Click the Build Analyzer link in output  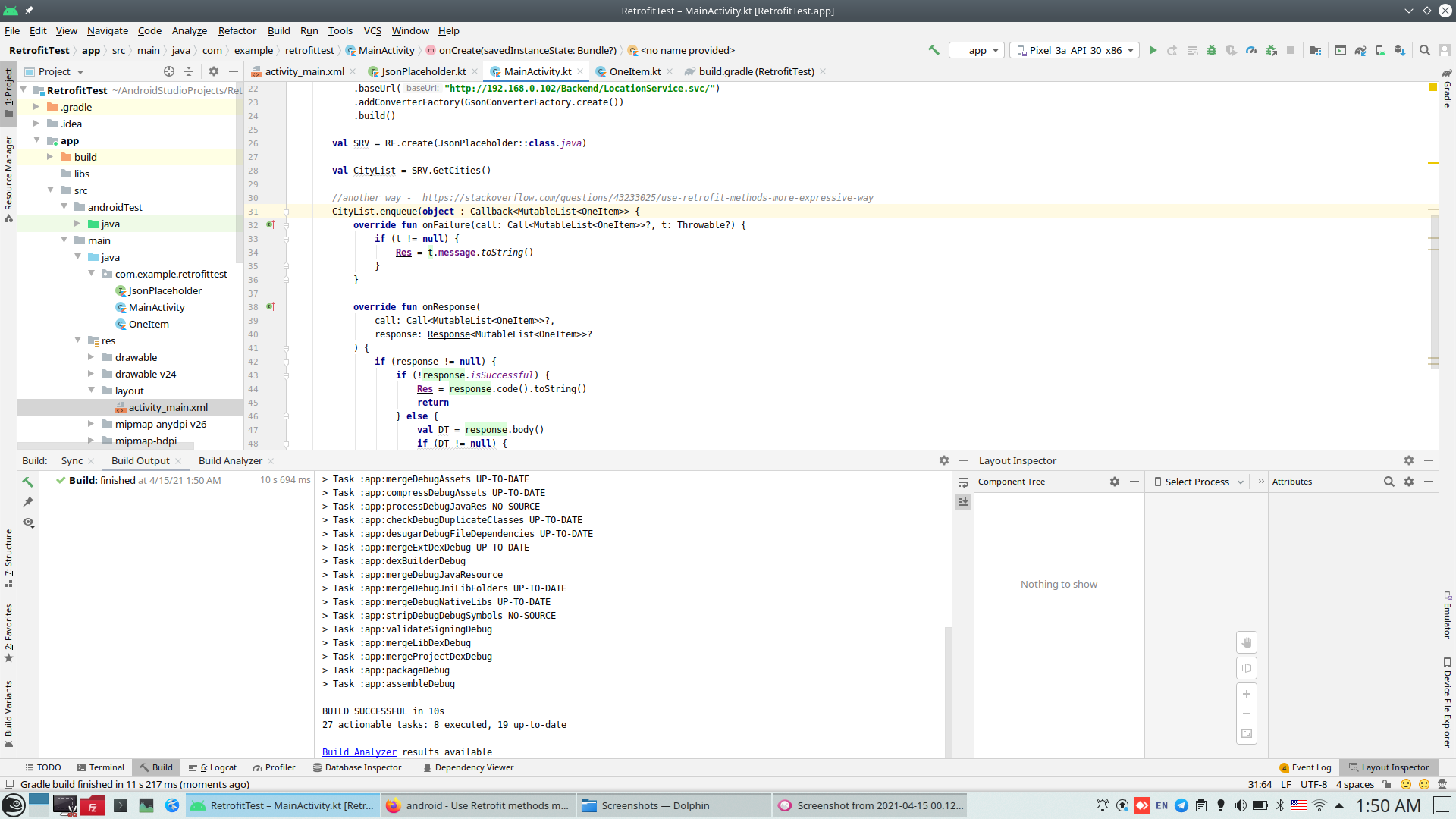pos(359,752)
